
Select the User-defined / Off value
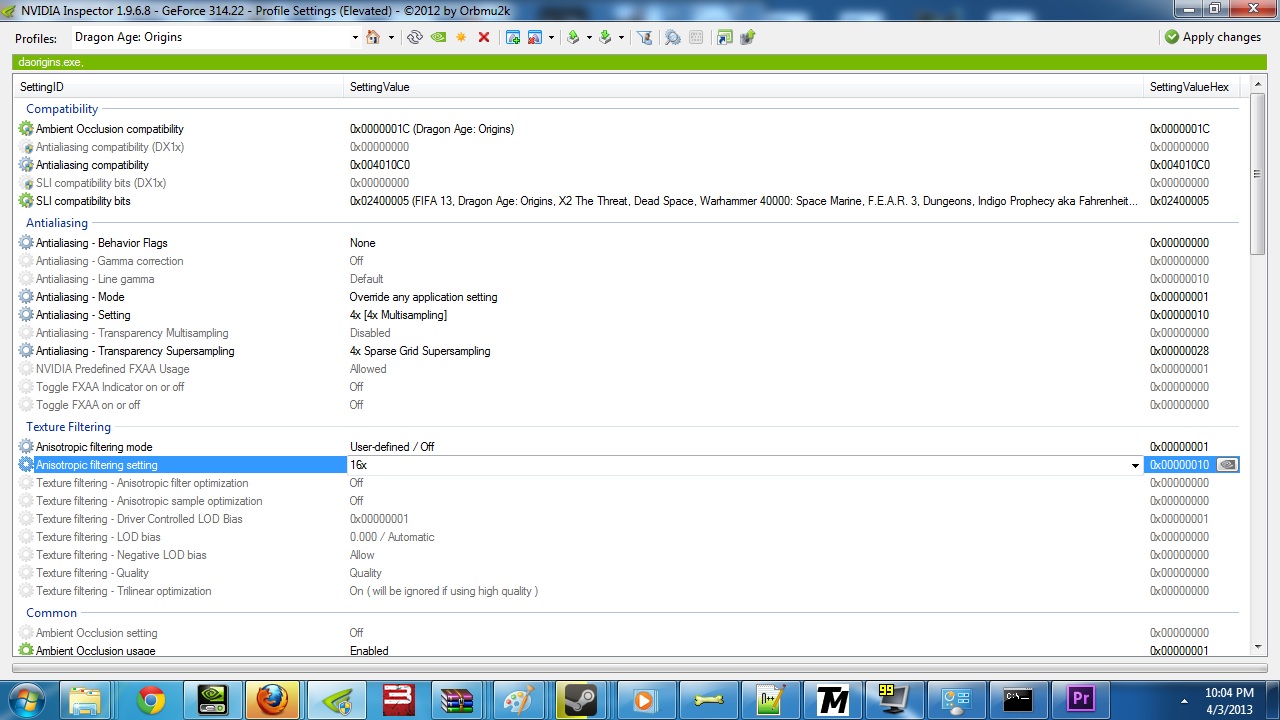tap(392, 447)
